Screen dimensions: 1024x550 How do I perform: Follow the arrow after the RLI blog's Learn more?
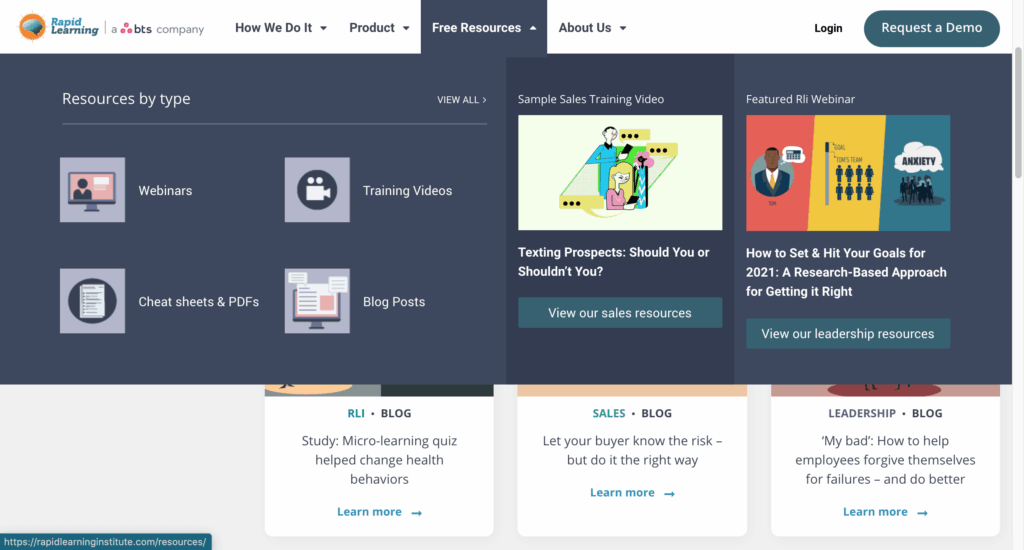point(417,513)
